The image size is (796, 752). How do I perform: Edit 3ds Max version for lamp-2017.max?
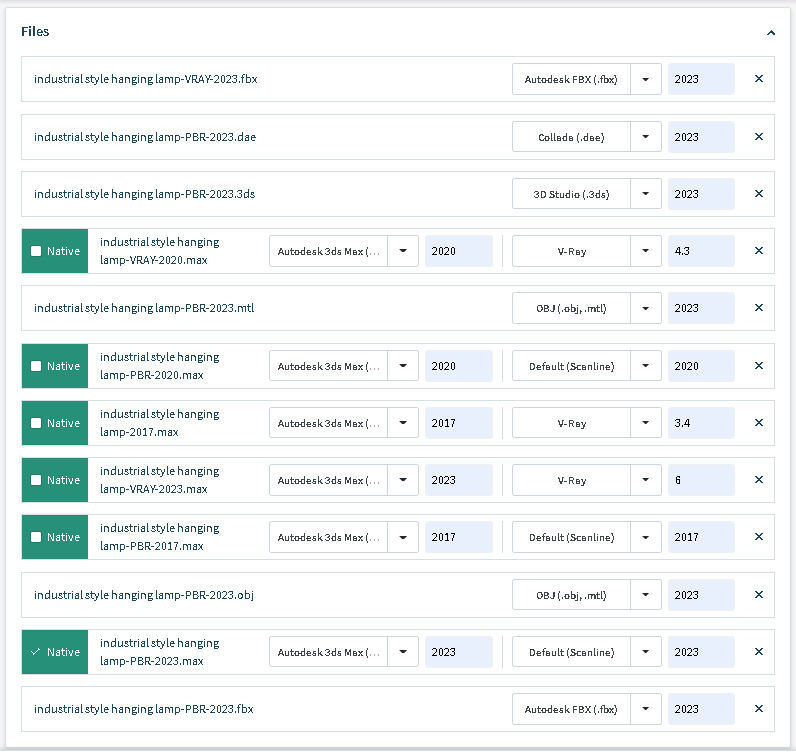point(458,423)
